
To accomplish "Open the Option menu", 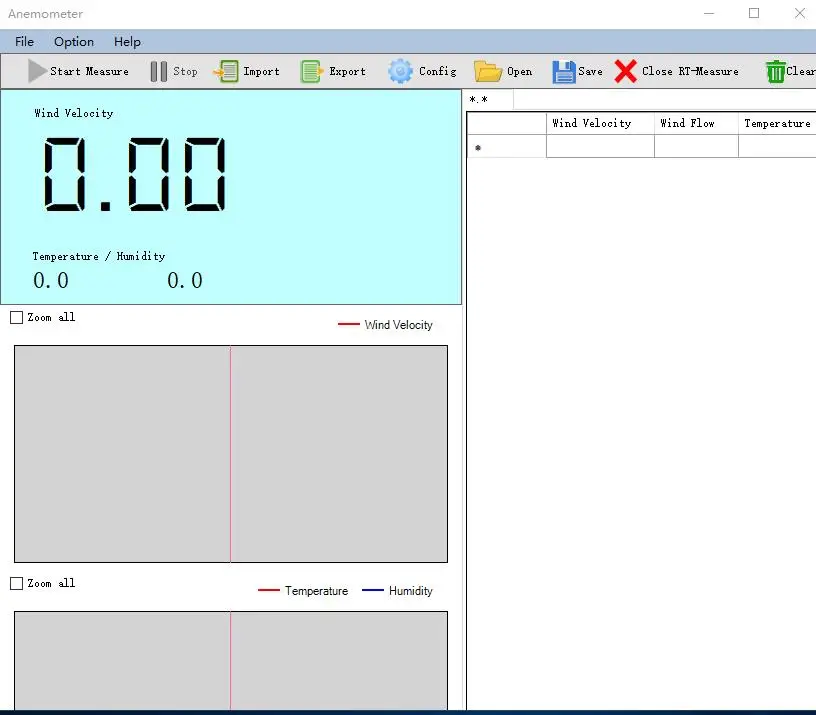I will click(74, 42).
